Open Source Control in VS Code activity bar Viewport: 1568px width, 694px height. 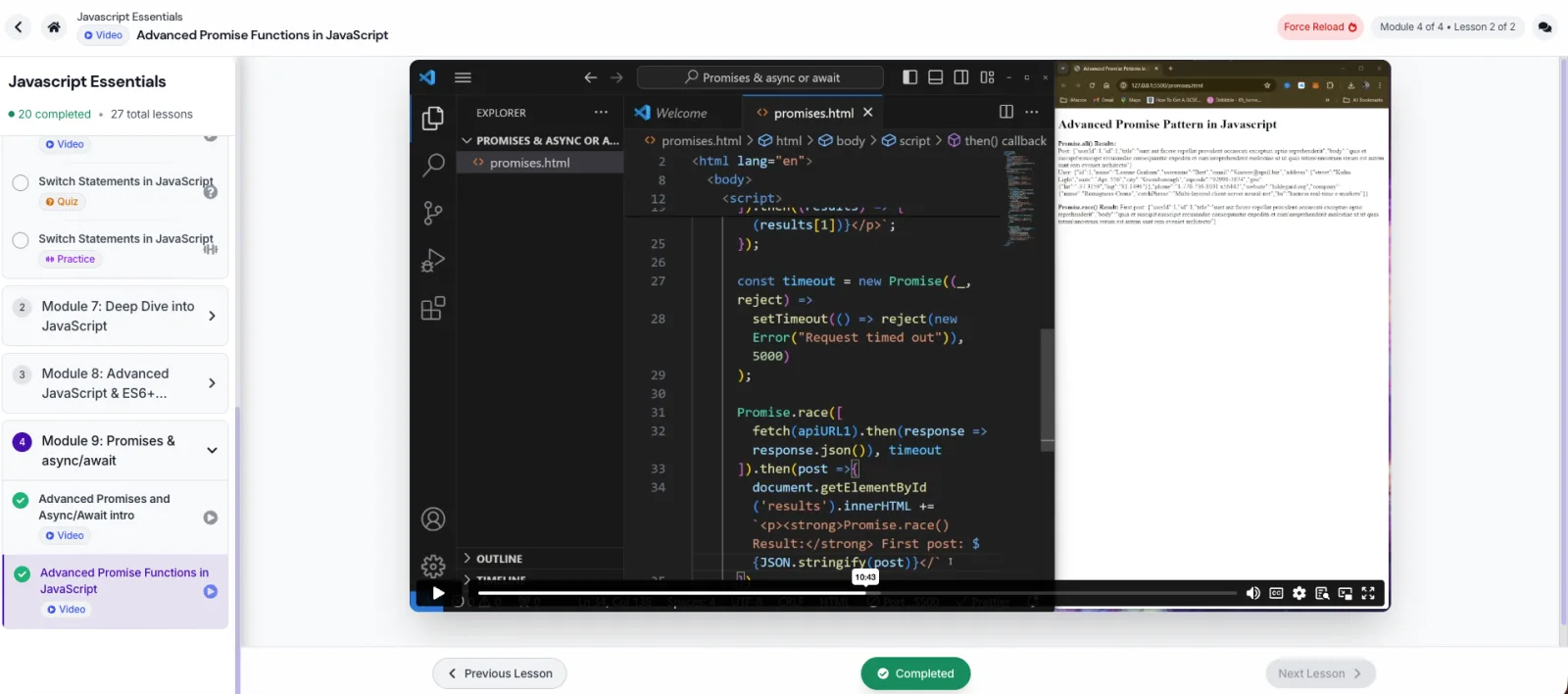tap(432, 213)
